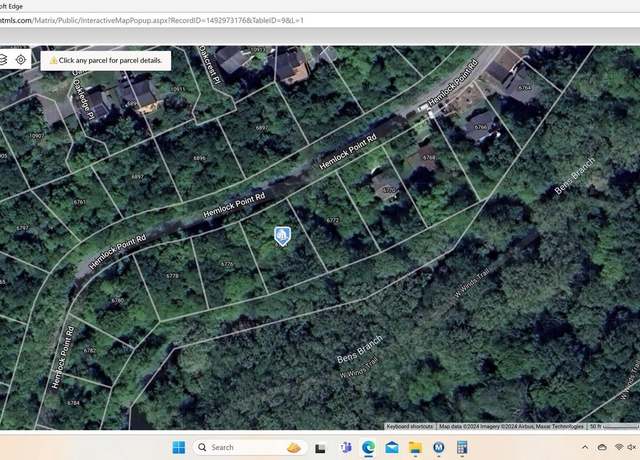The image size is (640, 460).
Task: Click the OneDrive cloud tray icon
Action: 602,447
